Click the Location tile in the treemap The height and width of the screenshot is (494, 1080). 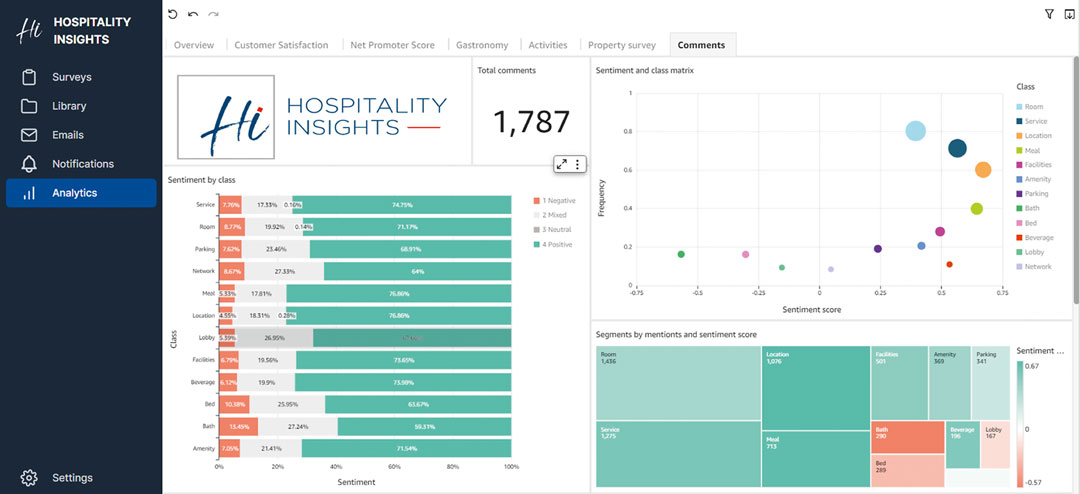click(x=814, y=388)
